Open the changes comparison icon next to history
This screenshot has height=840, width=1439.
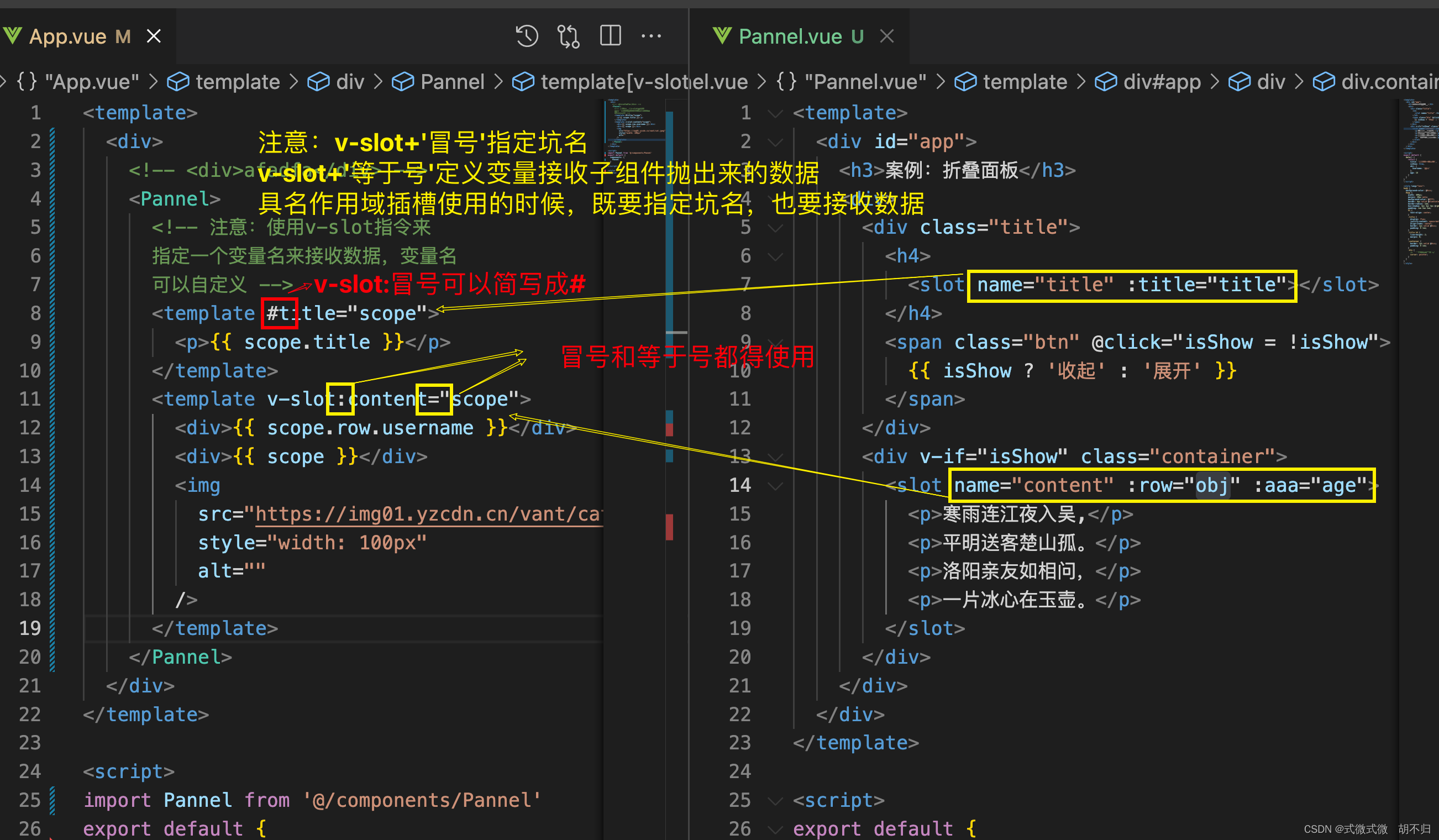click(568, 35)
